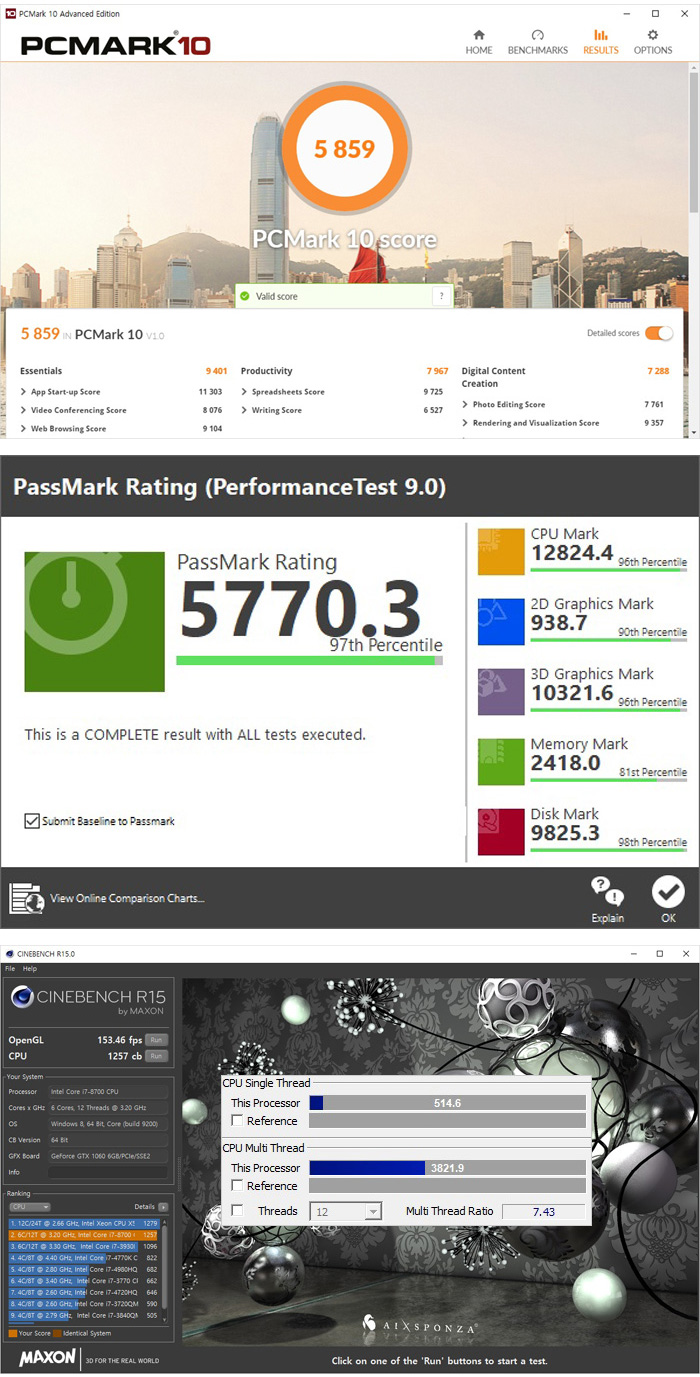Open the Cinebench Help menu
700x1377 pixels.
click(30, 969)
